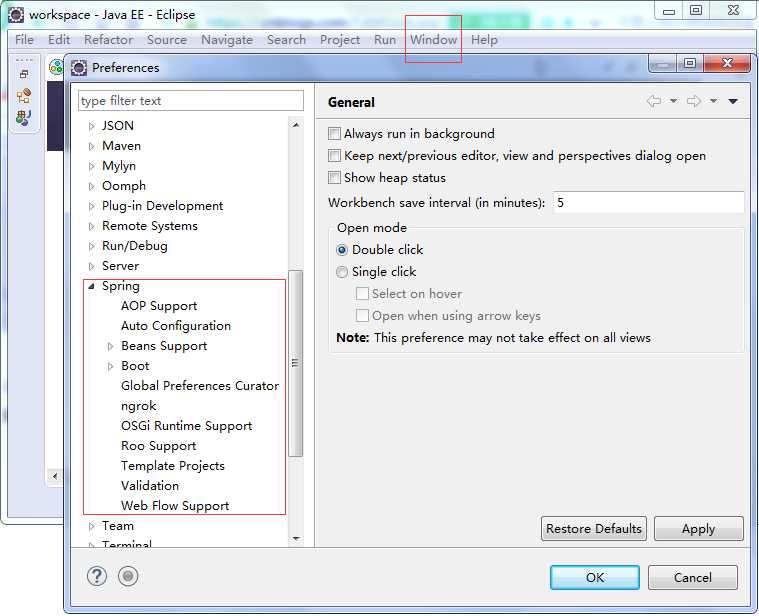Click the Eclipse icon in Preferences title bar
The image size is (759, 616).
[79, 68]
